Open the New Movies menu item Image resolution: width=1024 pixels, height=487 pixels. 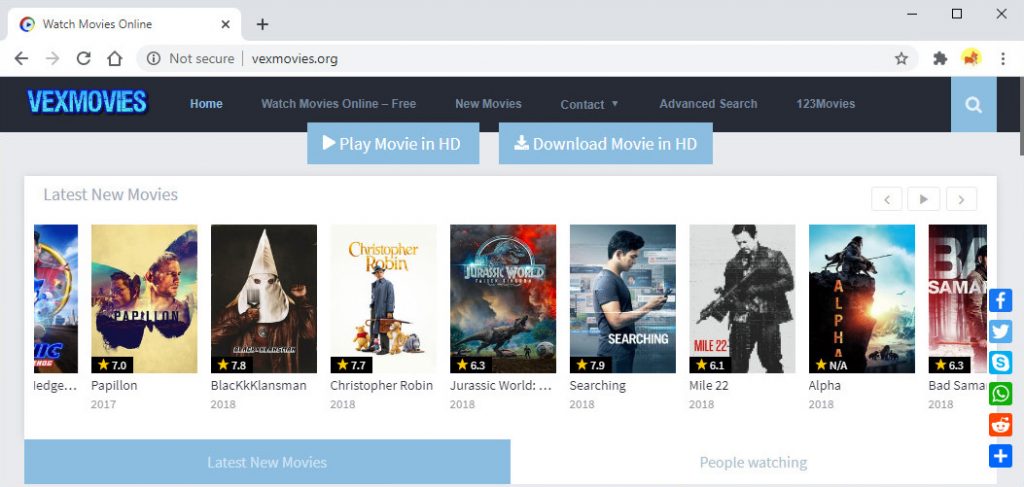[x=488, y=104]
